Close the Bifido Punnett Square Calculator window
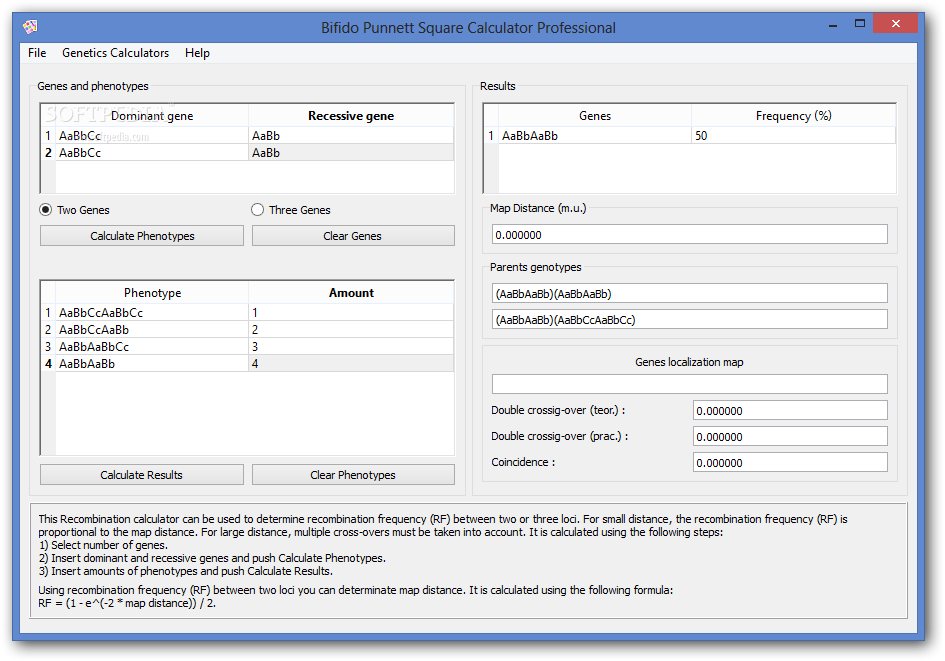Viewport: 945px width, 661px height. click(x=896, y=24)
